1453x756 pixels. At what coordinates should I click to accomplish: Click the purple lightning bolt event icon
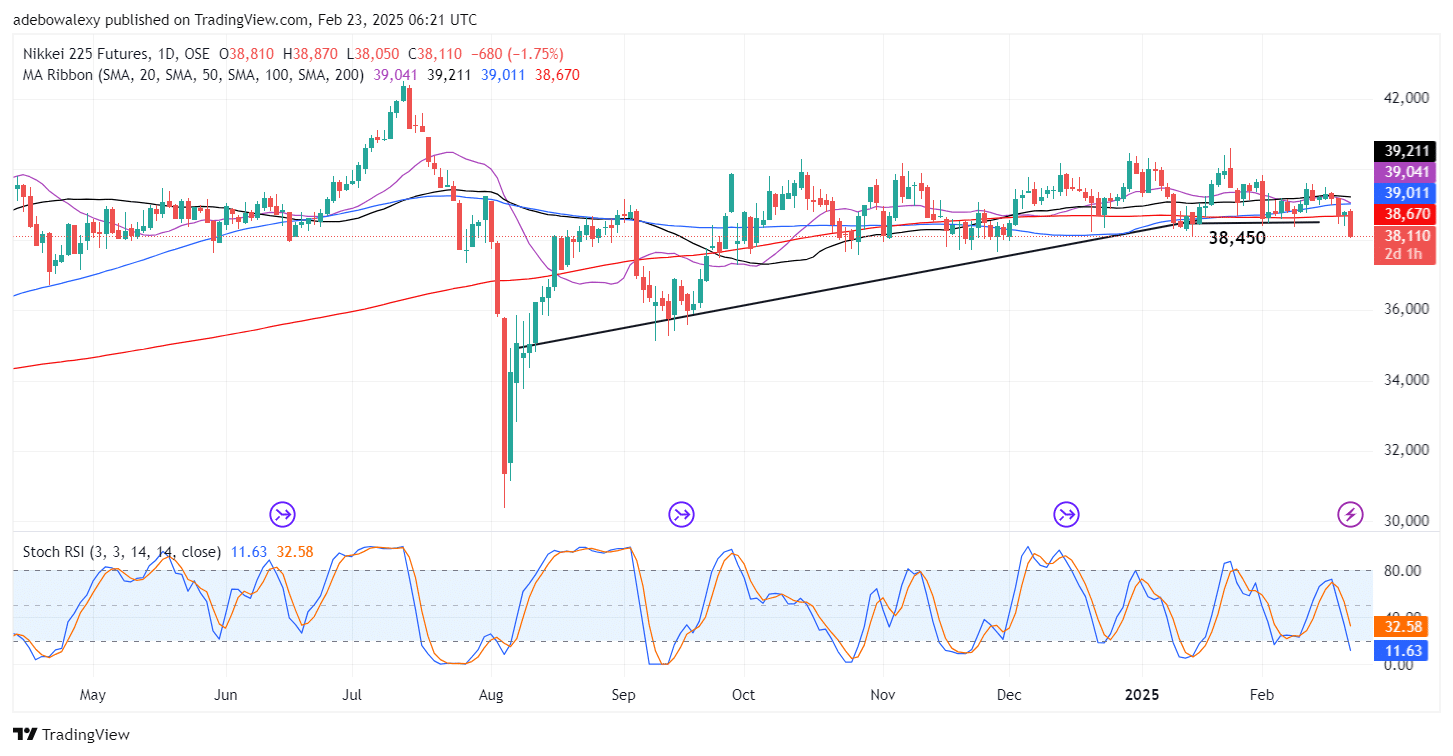coord(1351,515)
